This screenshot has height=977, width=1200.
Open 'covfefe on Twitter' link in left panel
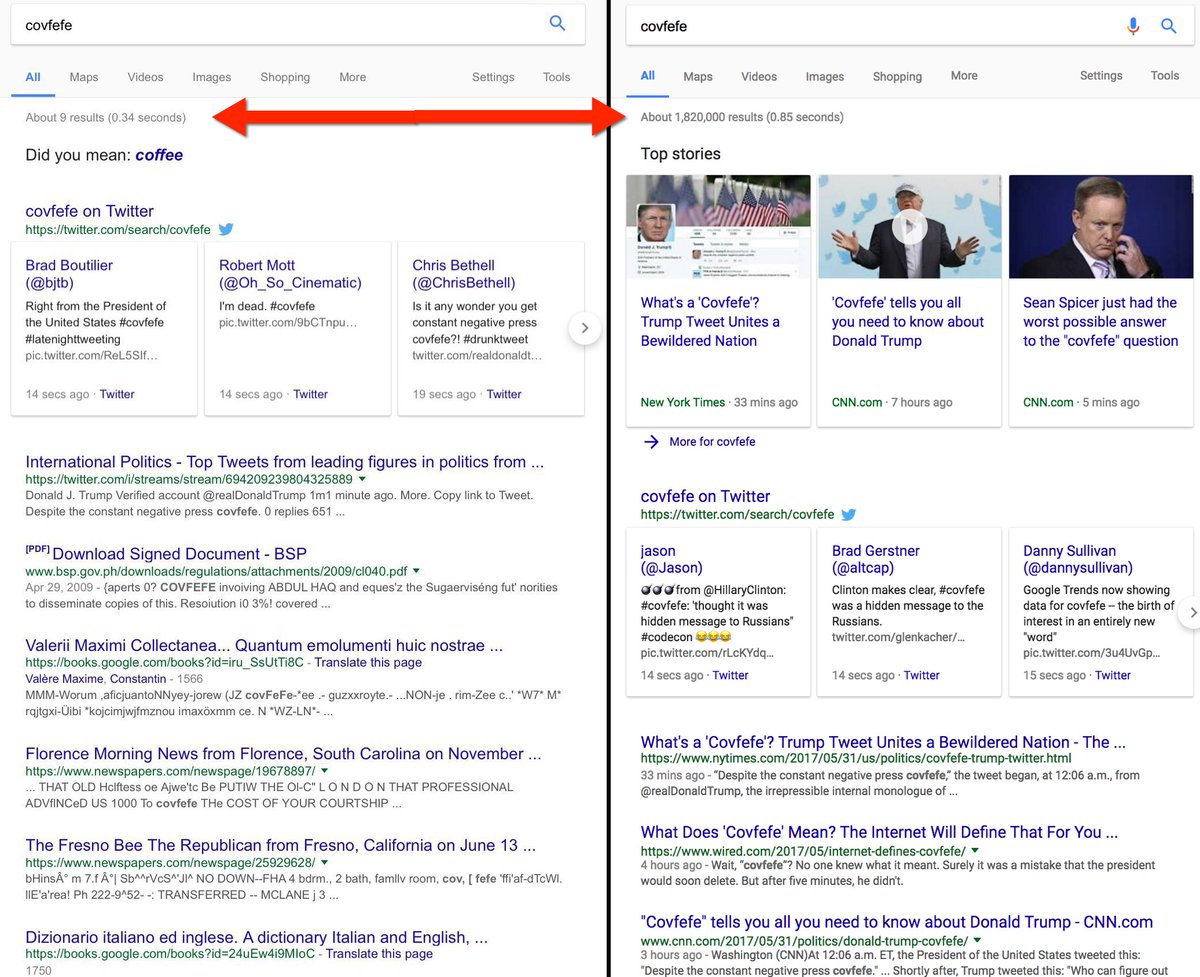[x=90, y=211]
